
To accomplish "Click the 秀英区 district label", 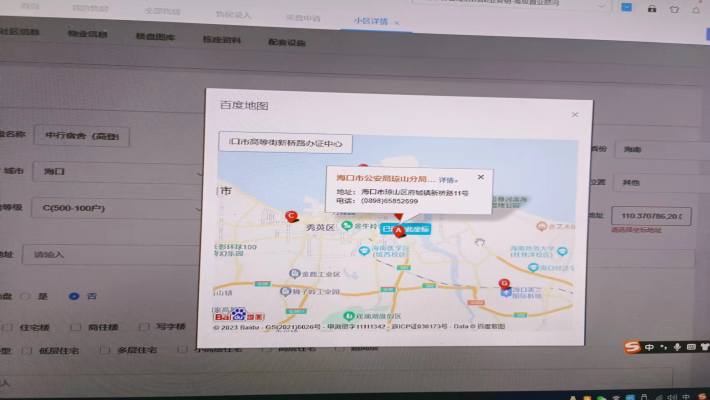I will 320,227.
